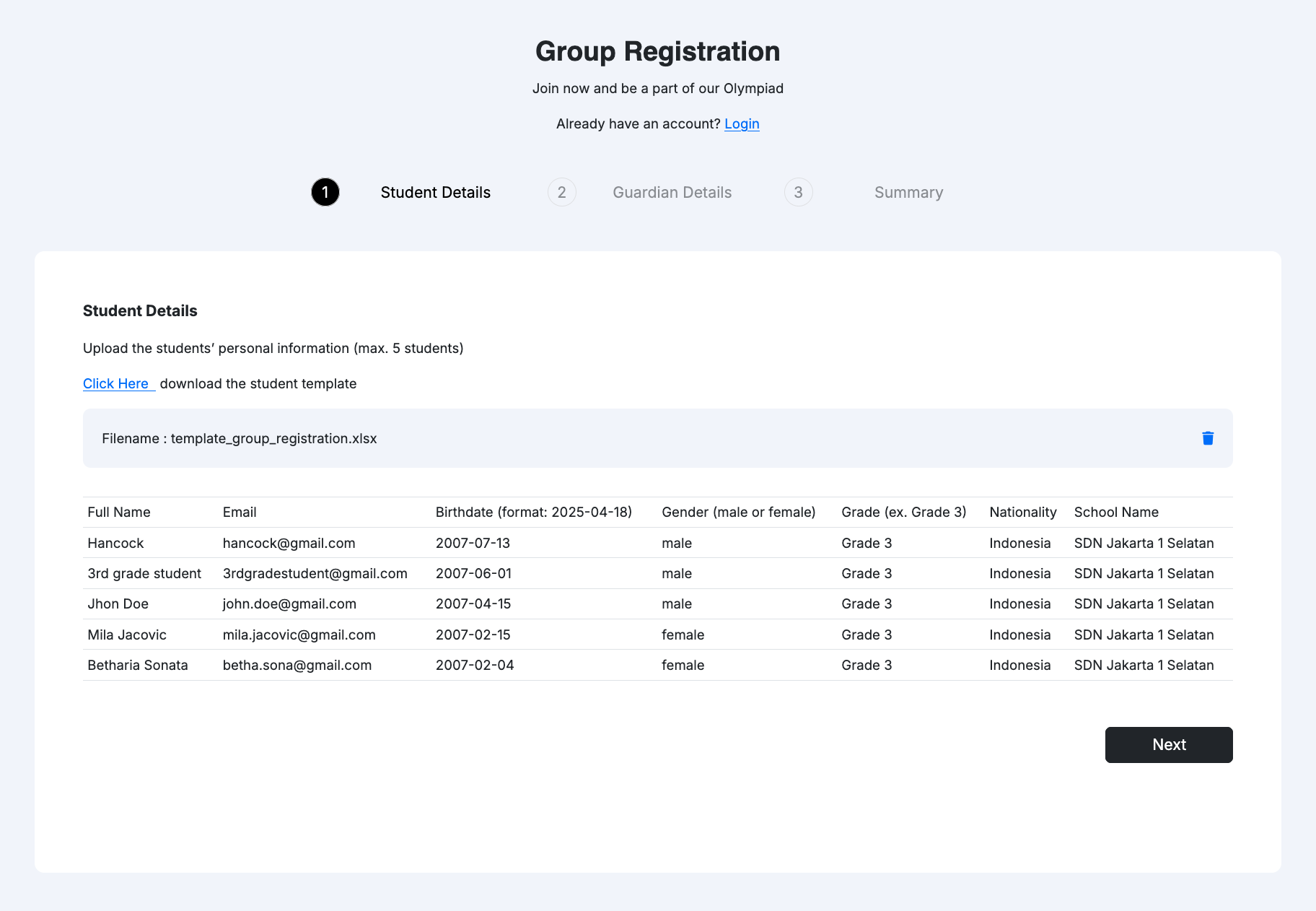Click the 3rdgradestudent@gmail.com email cell
The height and width of the screenshot is (911, 1316).
(x=315, y=573)
